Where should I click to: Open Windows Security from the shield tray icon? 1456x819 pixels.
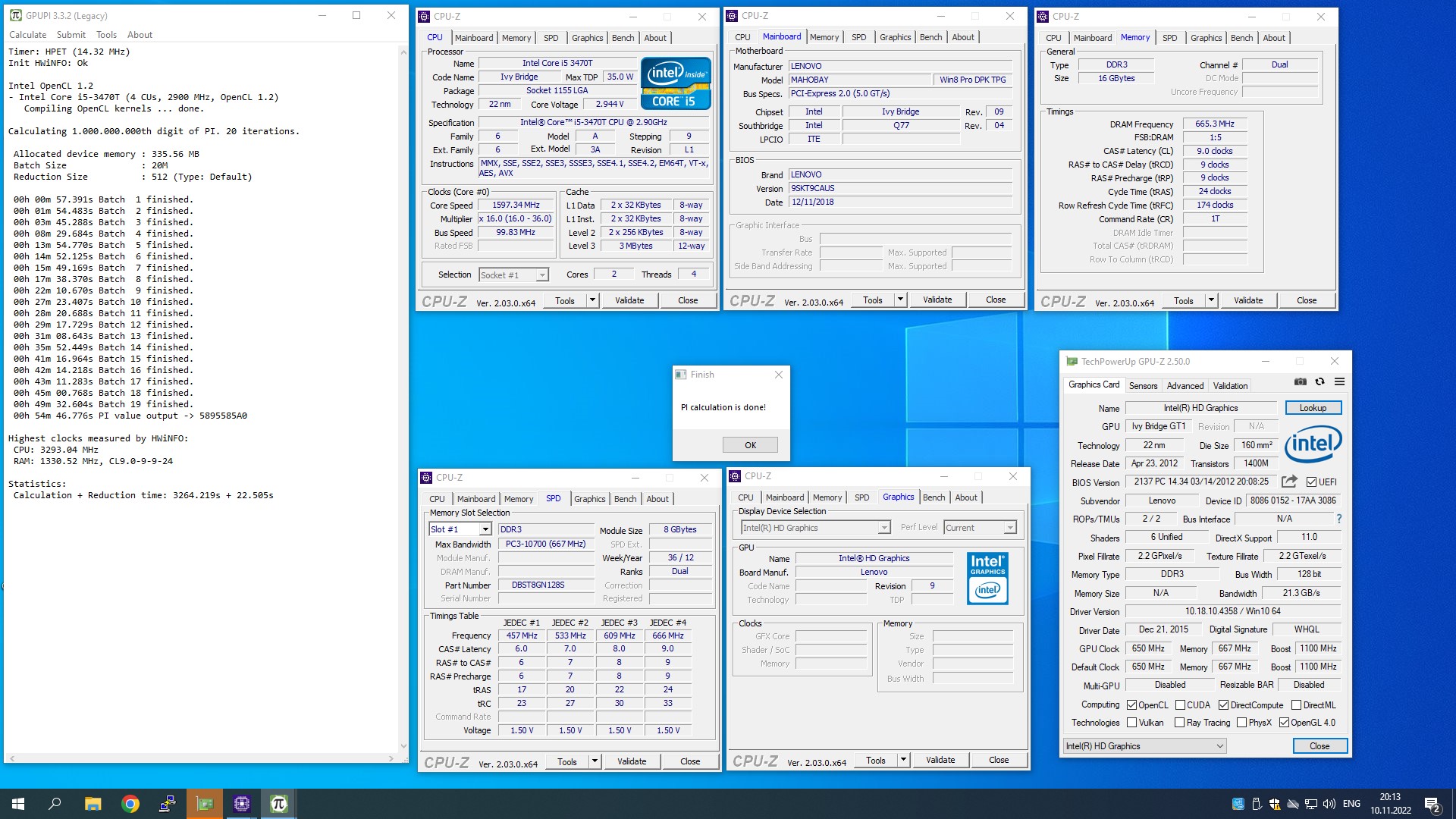pyautogui.click(x=1275, y=804)
